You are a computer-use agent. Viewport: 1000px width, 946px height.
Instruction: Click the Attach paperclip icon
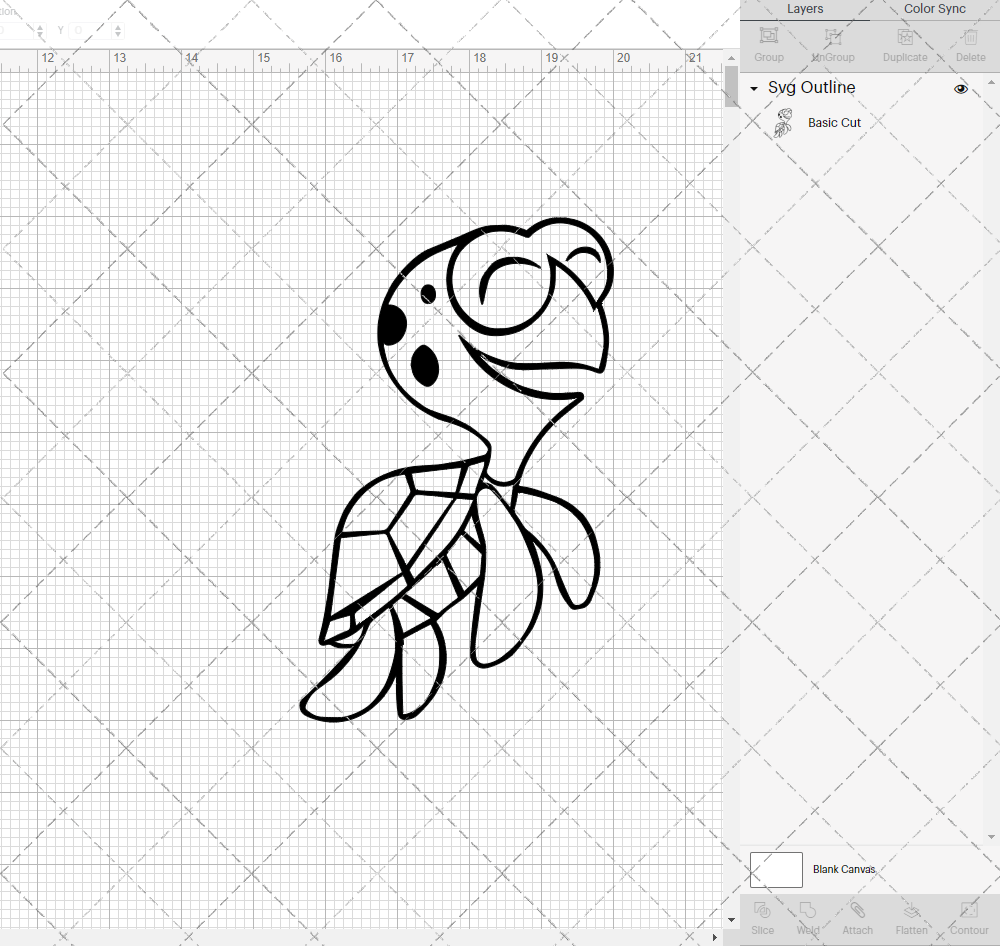(x=857, y=910)
